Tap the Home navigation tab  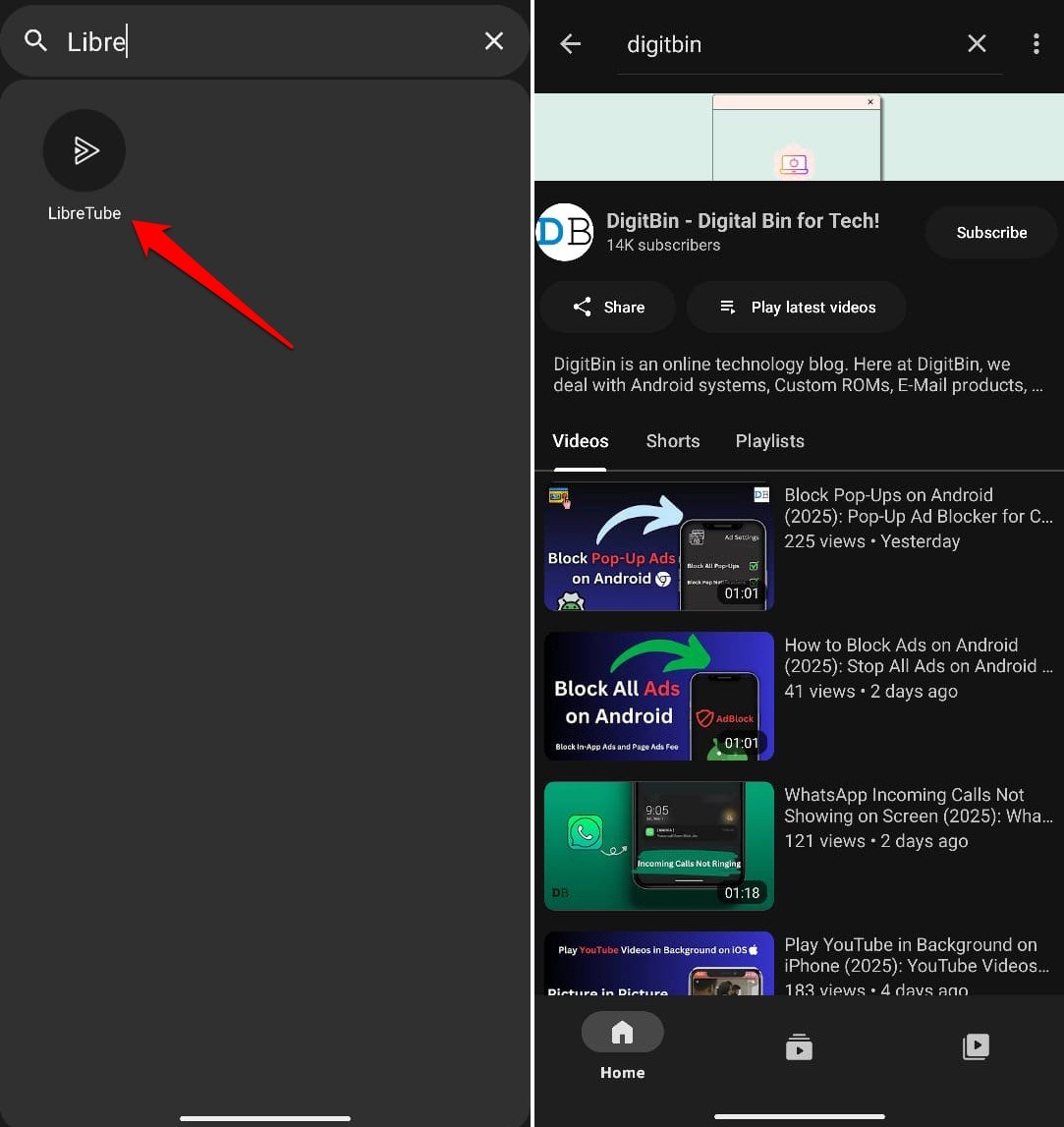pos(622,1046)
